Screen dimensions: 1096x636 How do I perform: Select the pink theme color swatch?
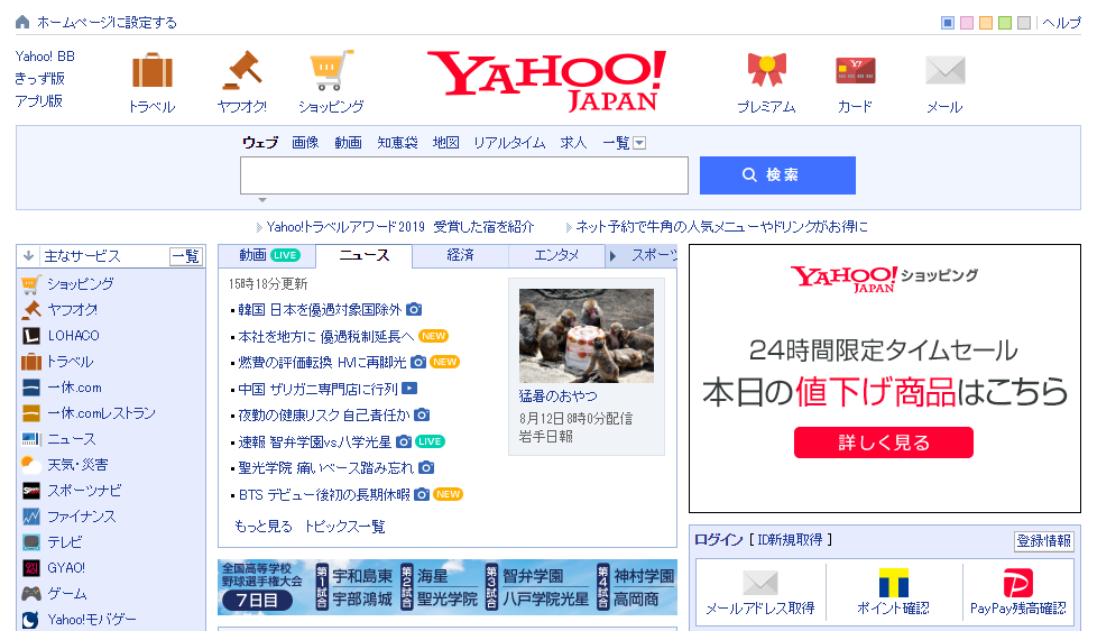(967, 23)
